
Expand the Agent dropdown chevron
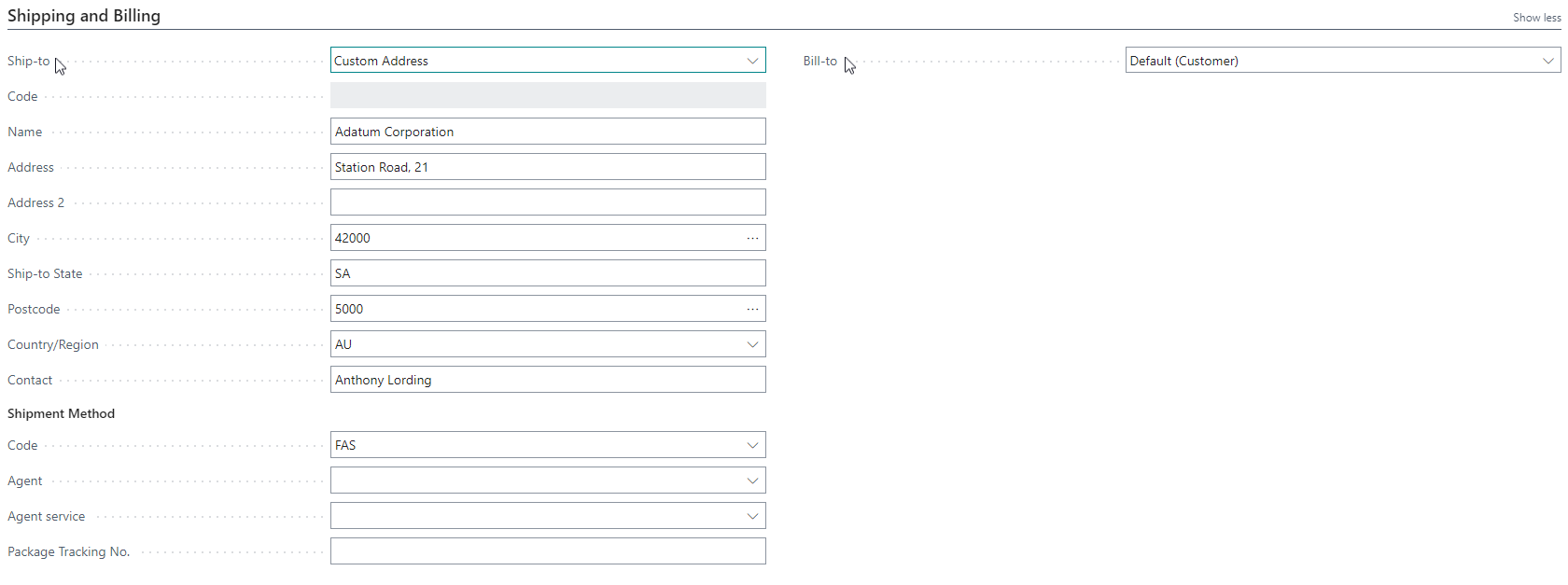click(x=752, y=481)
